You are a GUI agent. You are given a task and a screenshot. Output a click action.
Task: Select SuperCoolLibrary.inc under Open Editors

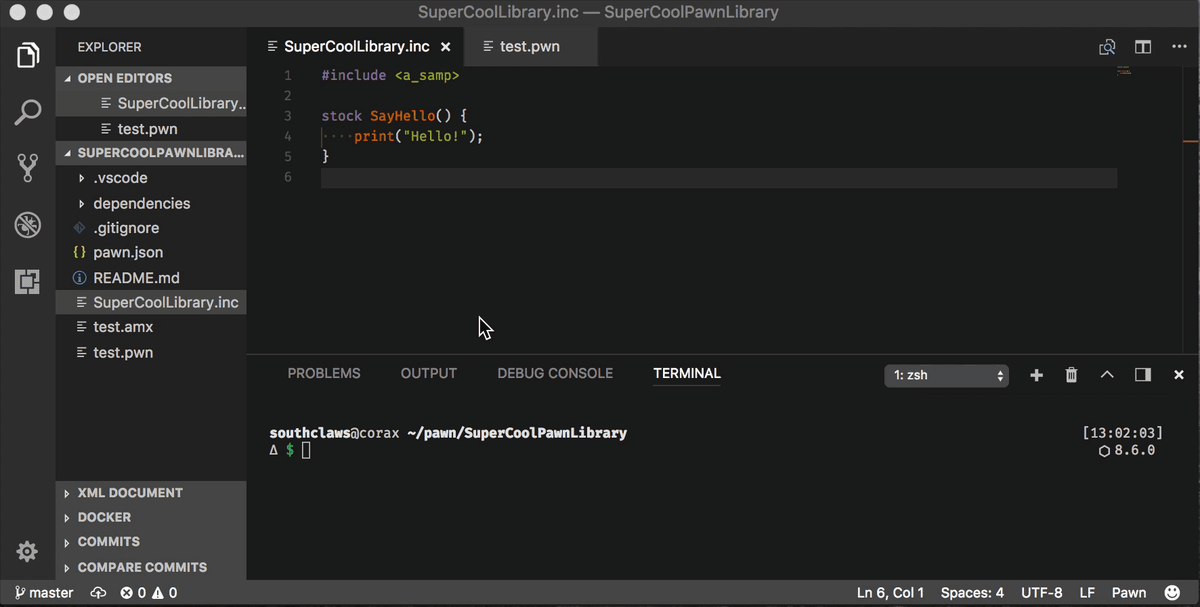(x=151, y=103)
